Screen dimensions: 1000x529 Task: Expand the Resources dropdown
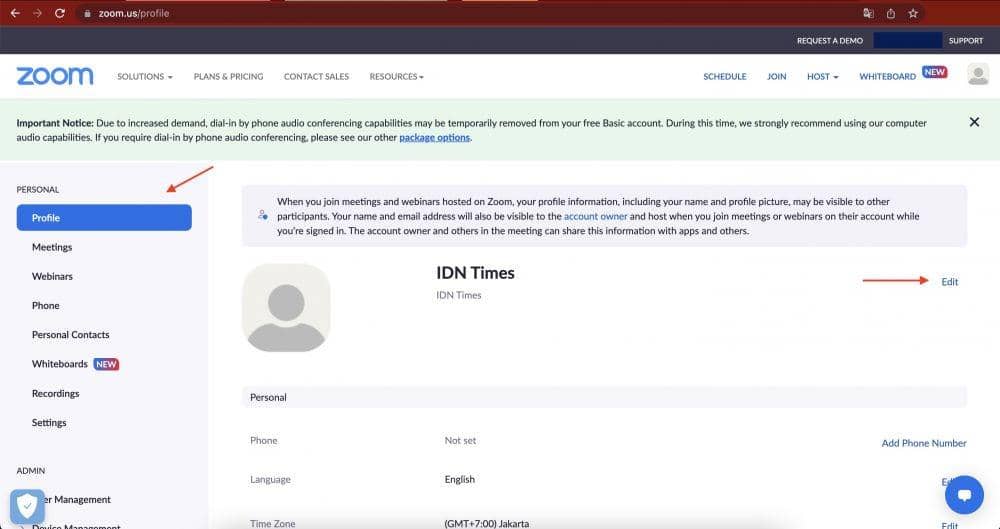point(397,77)
